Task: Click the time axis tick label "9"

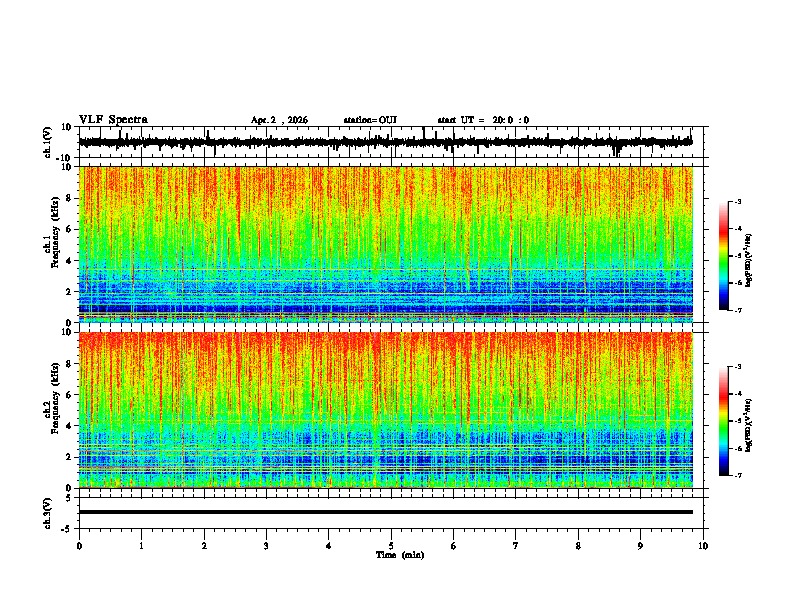Action: click(x=640, y=546)
